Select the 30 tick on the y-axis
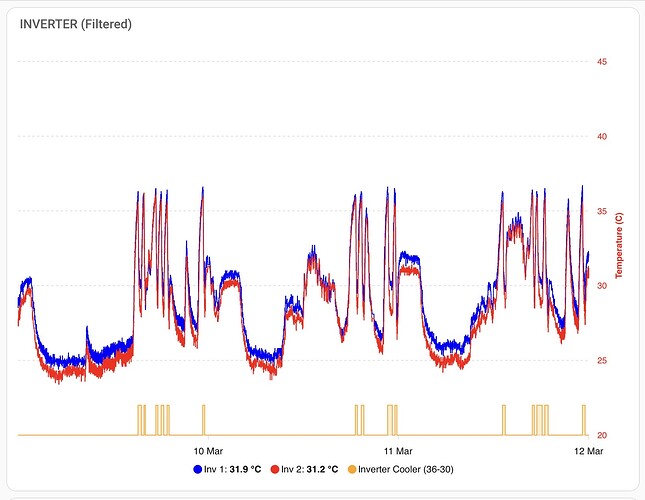Image resolution: width=645 pixels, height=500 pixels. pyautogui.click(x=602, y=286)
